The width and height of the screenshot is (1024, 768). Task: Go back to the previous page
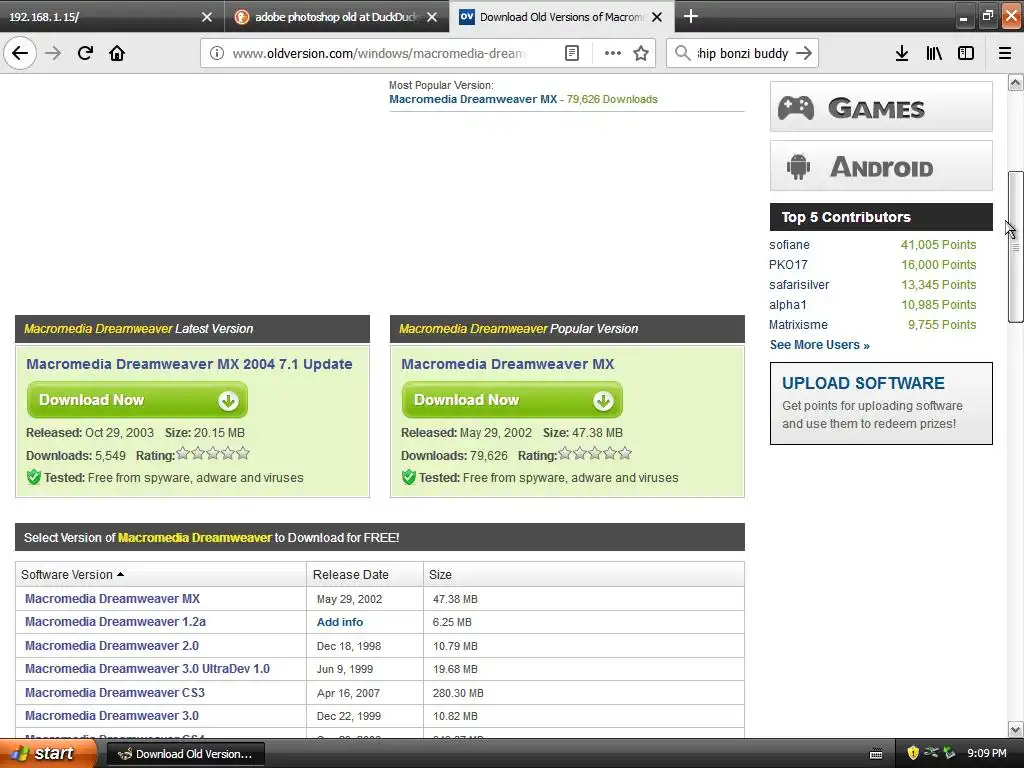20,53
